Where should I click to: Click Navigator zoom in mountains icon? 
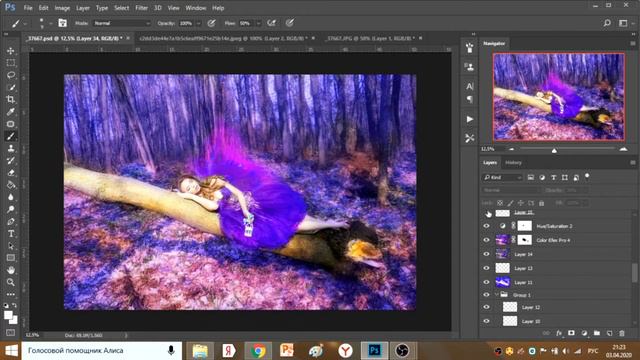click(x=623, y=149)
